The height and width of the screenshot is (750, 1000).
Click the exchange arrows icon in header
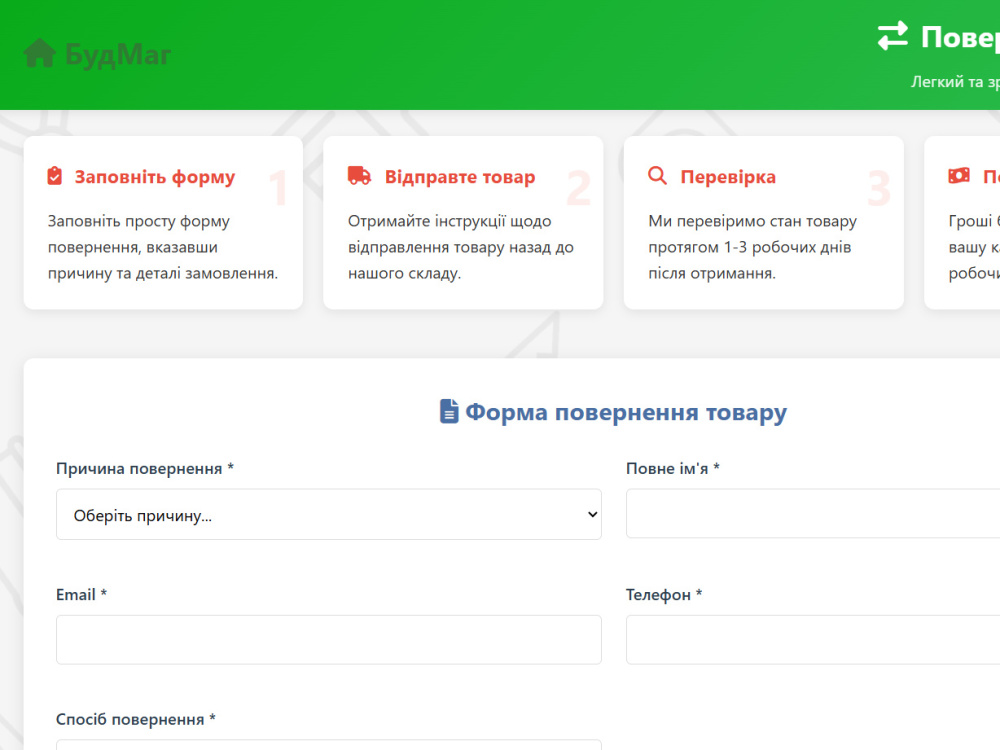892,36
